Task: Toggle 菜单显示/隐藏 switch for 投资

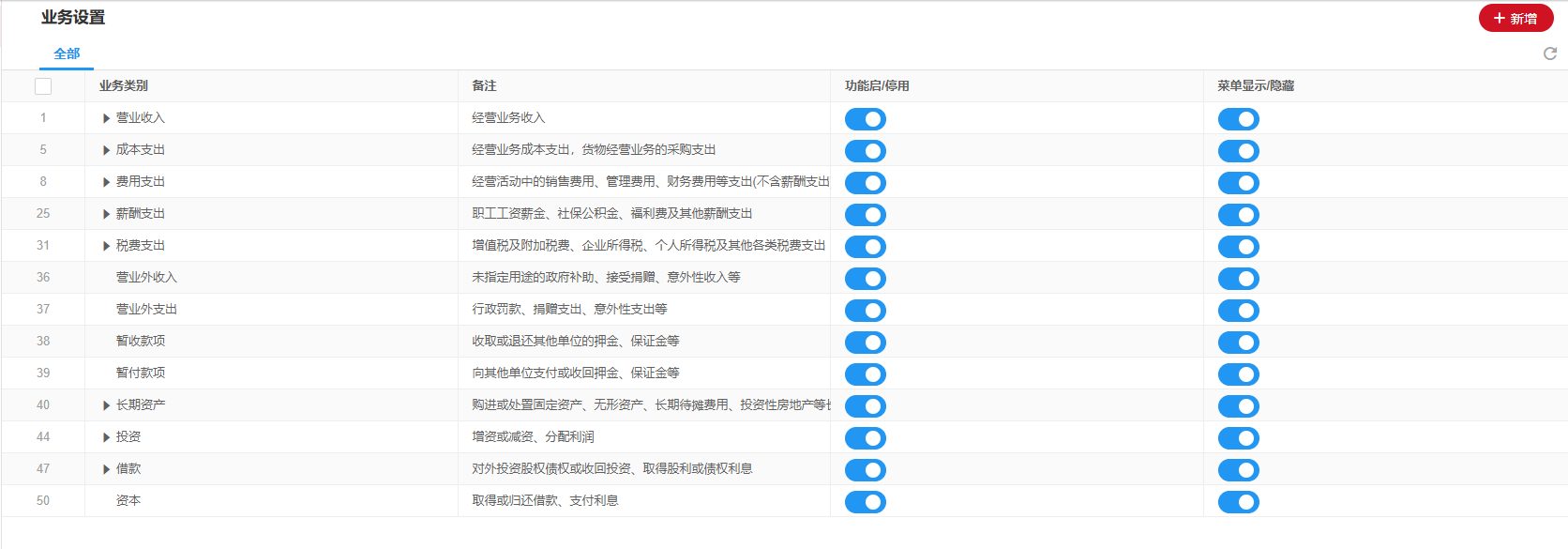Action: (x=1239, y=438)
